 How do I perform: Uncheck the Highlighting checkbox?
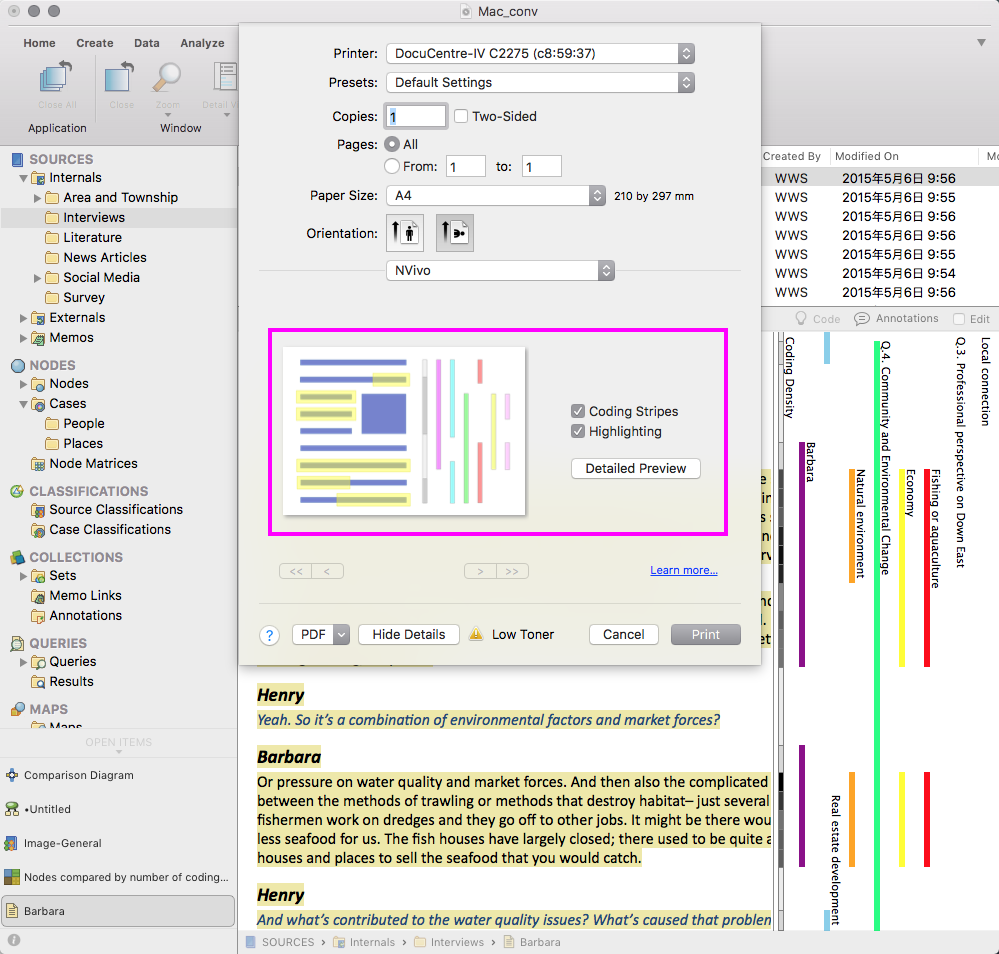578,431
